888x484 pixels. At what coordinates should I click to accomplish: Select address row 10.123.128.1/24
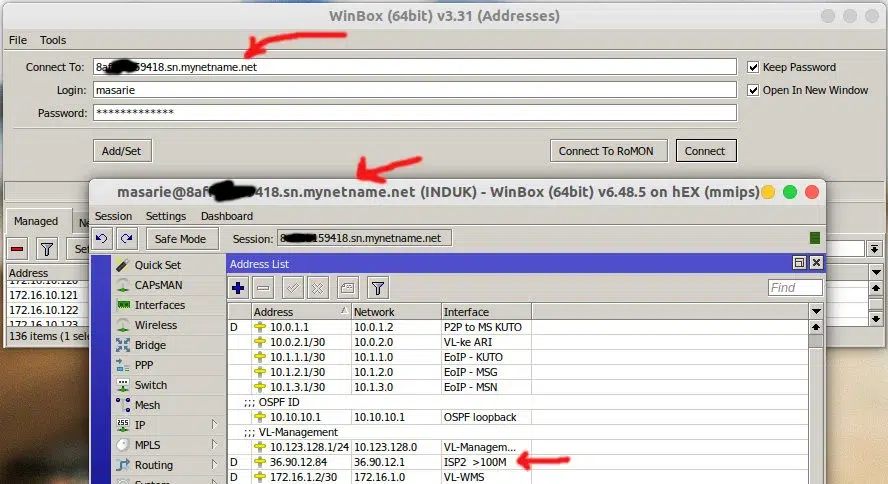tap(518, 447)
